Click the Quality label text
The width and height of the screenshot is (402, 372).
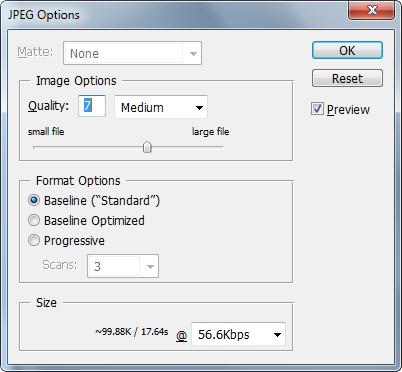[x=48, y=106]
